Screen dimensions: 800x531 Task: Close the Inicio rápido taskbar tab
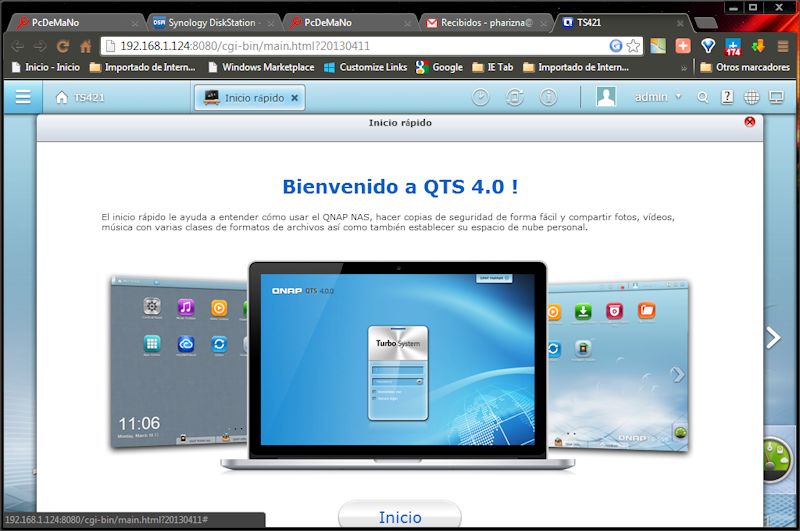pyautogui.click(x=294, y=98)
